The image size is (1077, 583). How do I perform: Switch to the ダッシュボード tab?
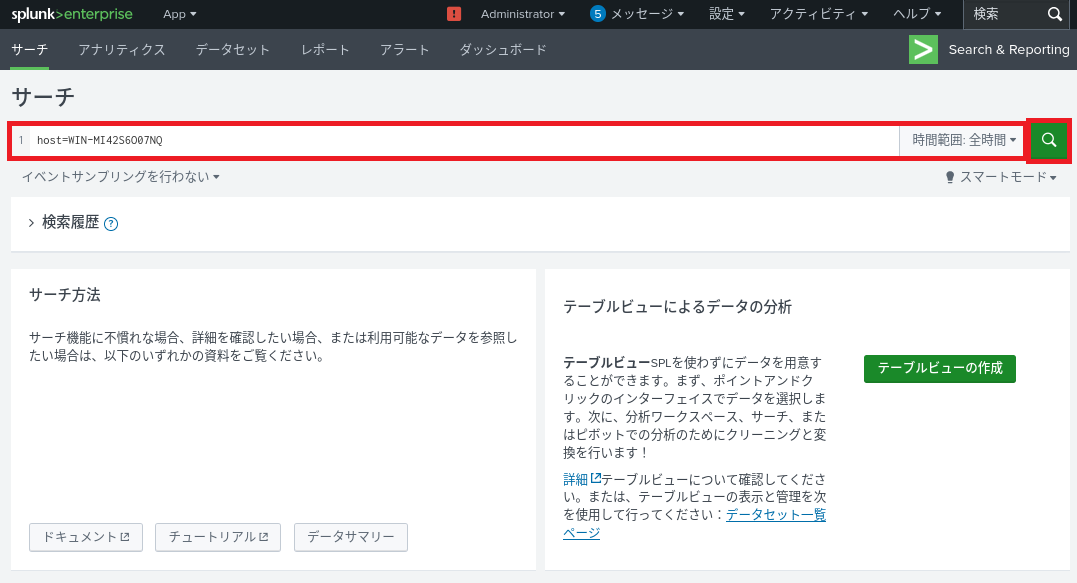pos(503,50)
